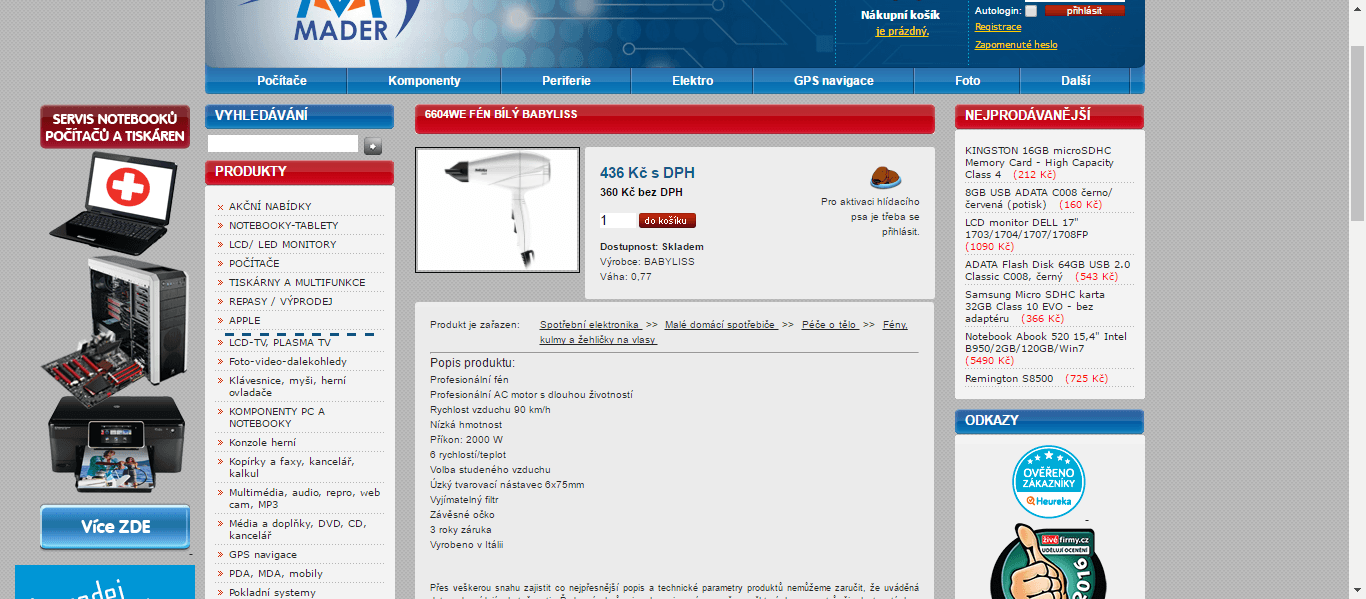Open Konzole herní category

263,442
